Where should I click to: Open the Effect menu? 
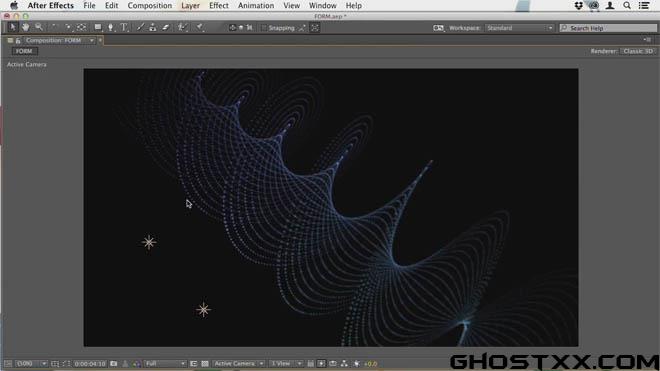tap(219, 5)
